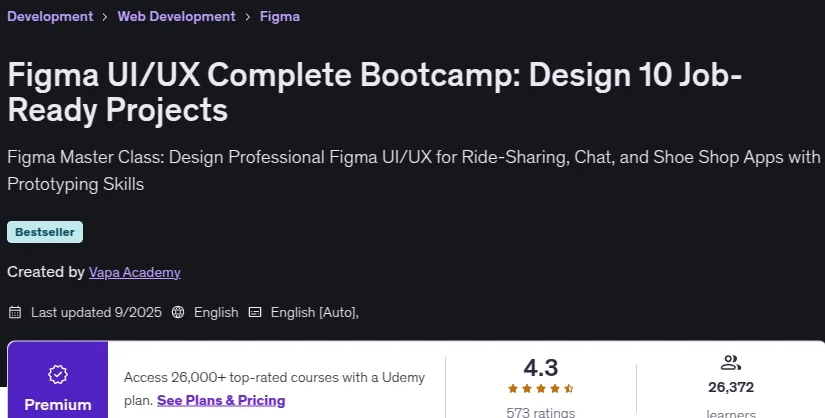The height and width of the screenshot is (418, 825).
Task: Click the 'Last updated 9/2025' text
Action: pyautogui.click(x=96, y=312)
